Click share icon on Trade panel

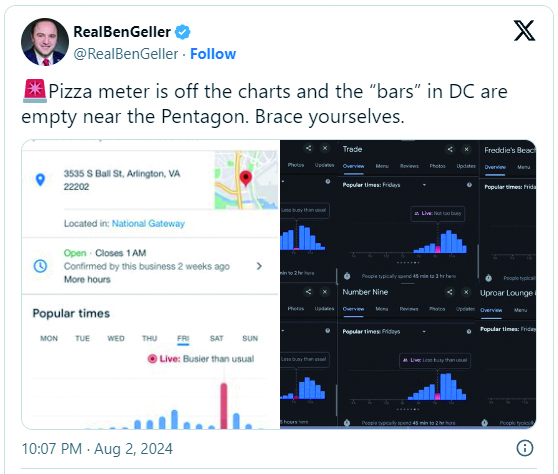tap(450, 149)
